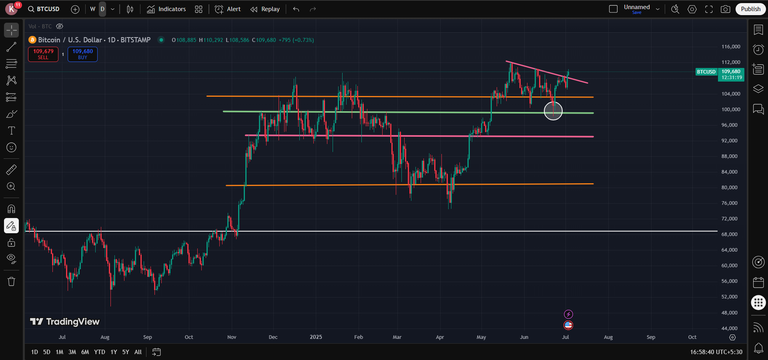Click the purple lightning event marker
The image size is (768, 360).
[568, 314]
